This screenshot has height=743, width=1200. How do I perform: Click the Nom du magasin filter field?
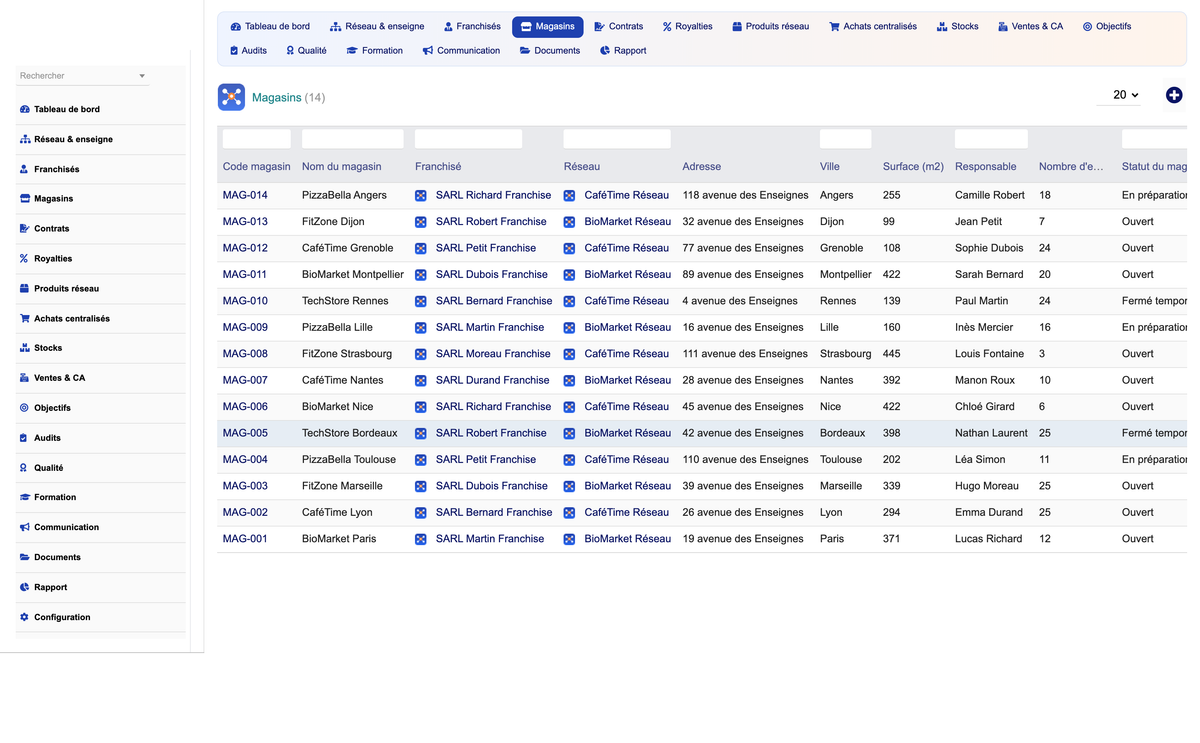pyautogui.click(x=353, y=139)
